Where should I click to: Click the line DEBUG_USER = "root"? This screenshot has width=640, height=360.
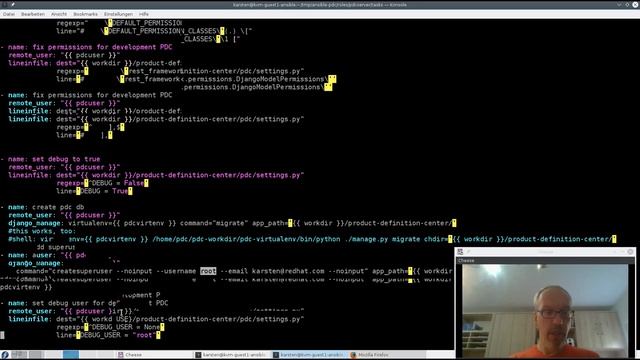(x=108, y=335)
